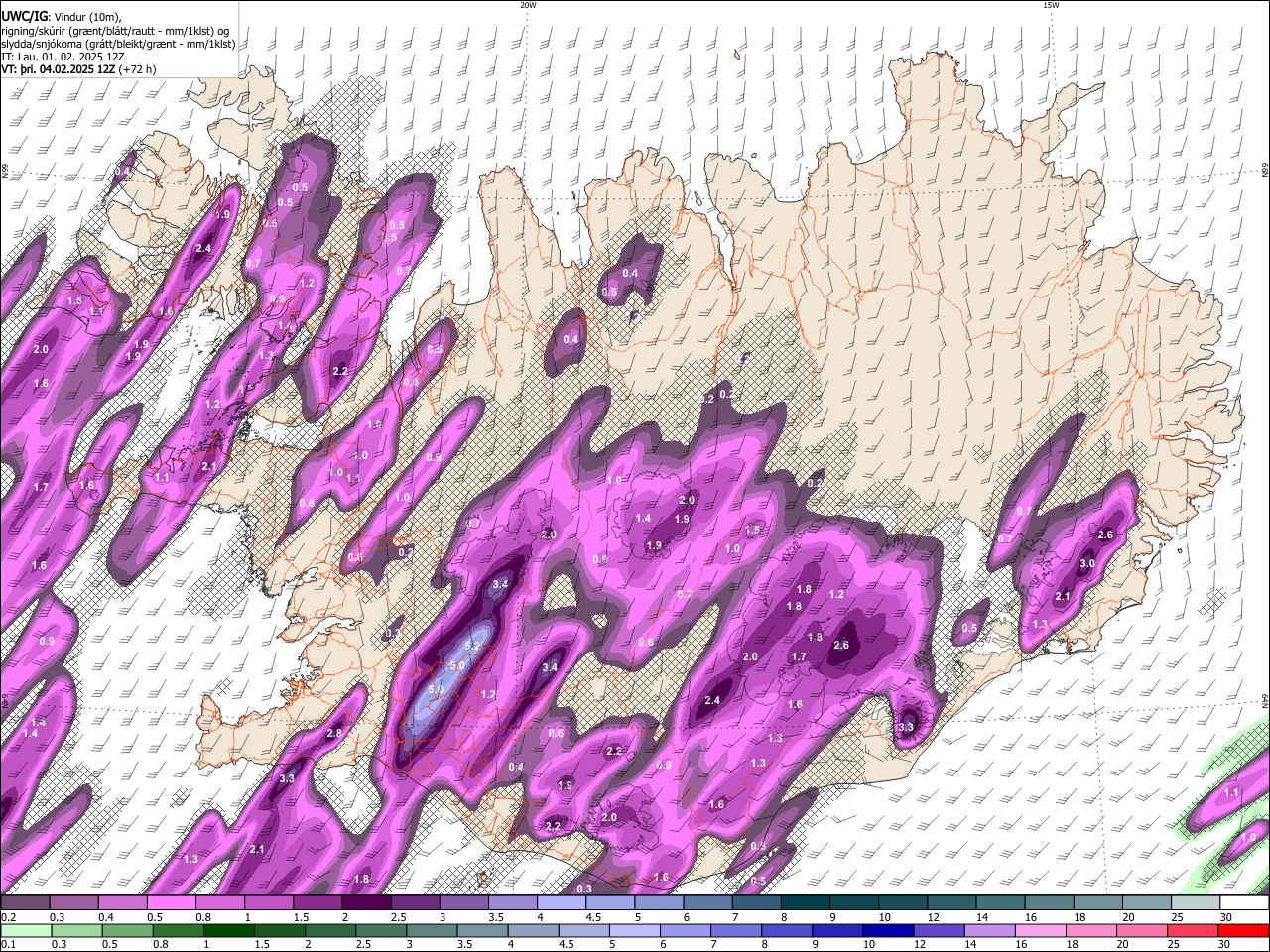Select upper scale swatch between 8 and 9
This screenshot has width=1270, height=952.
tap(805, 902)
